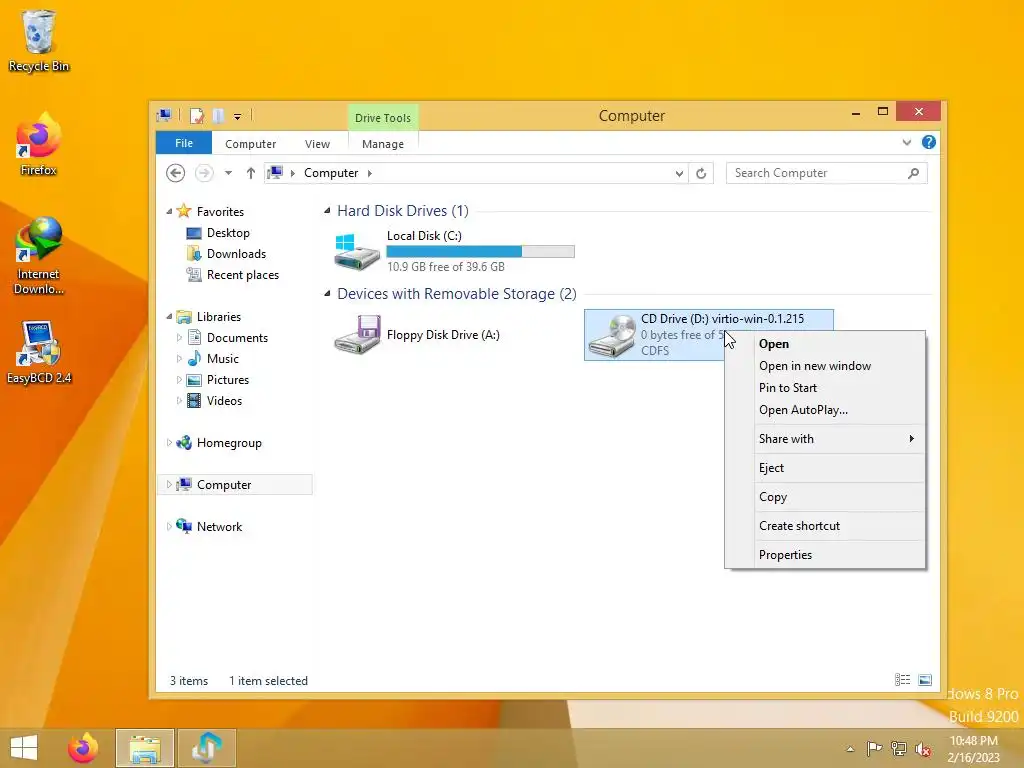Customize Quick Access Toolbar dropdown
1024x768 pixels.
[238, 117]
